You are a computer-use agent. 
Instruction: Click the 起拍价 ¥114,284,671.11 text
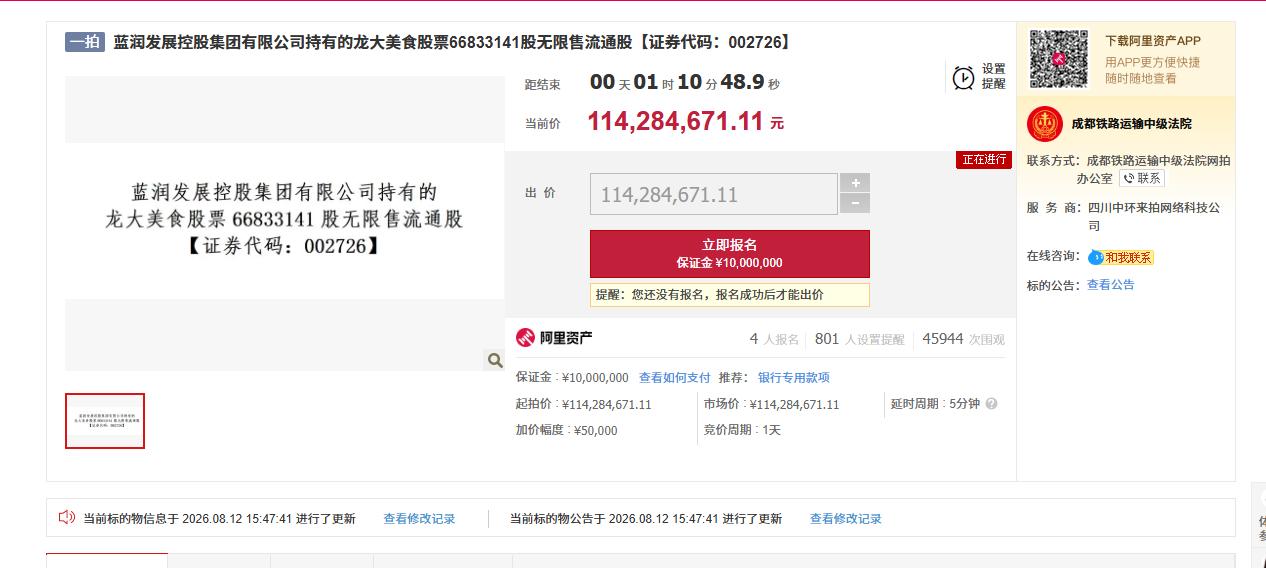(584, 404)
